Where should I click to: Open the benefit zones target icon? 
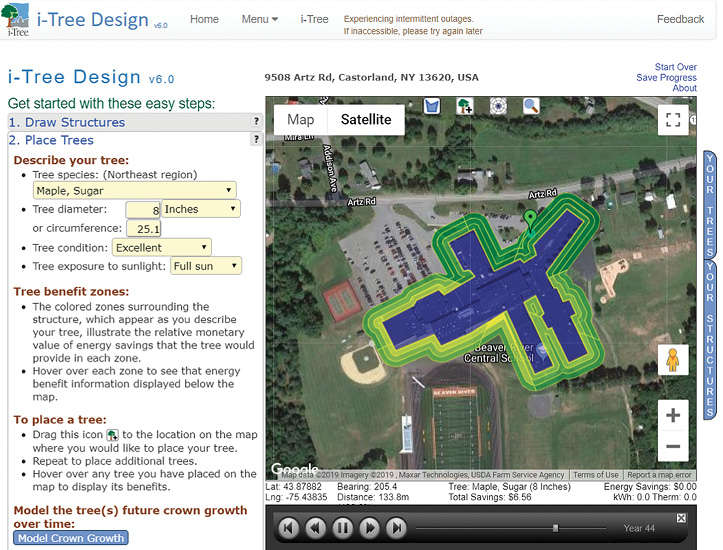498,106
